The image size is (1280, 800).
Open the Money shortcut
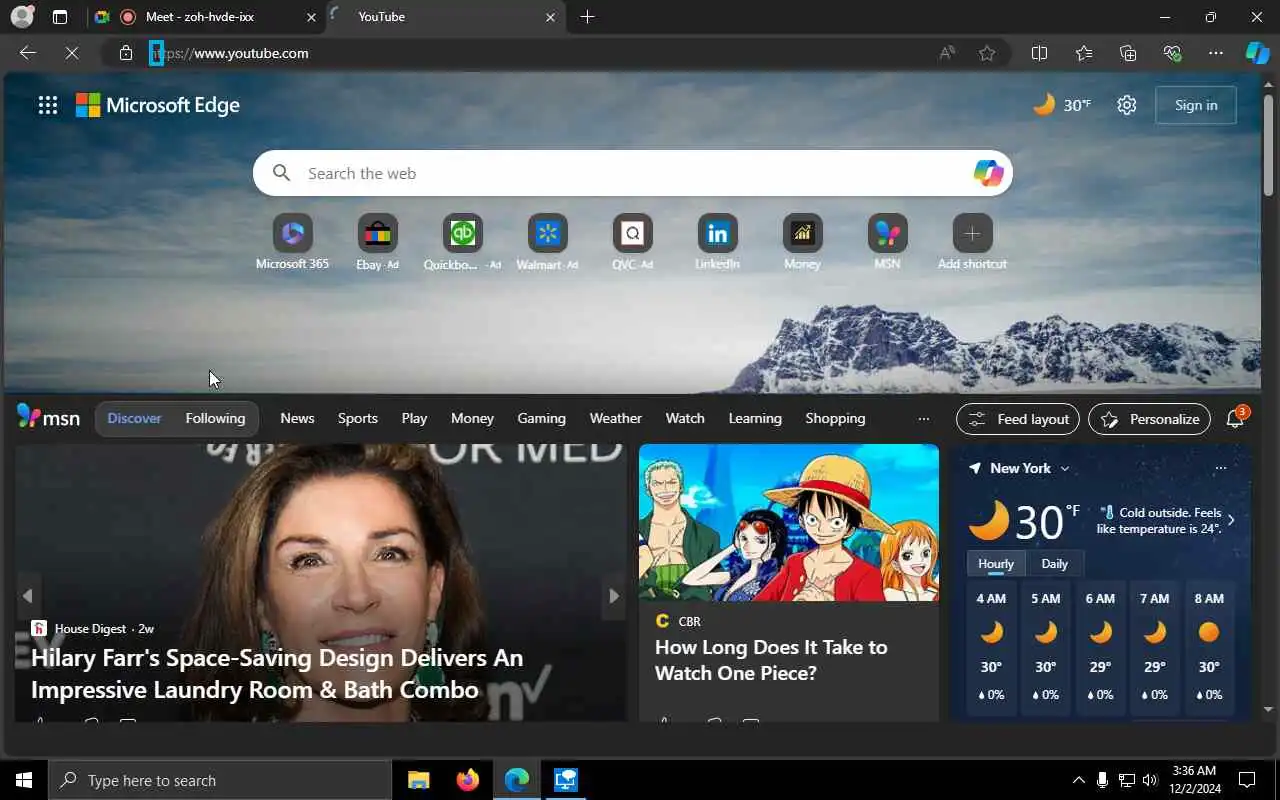802,242
